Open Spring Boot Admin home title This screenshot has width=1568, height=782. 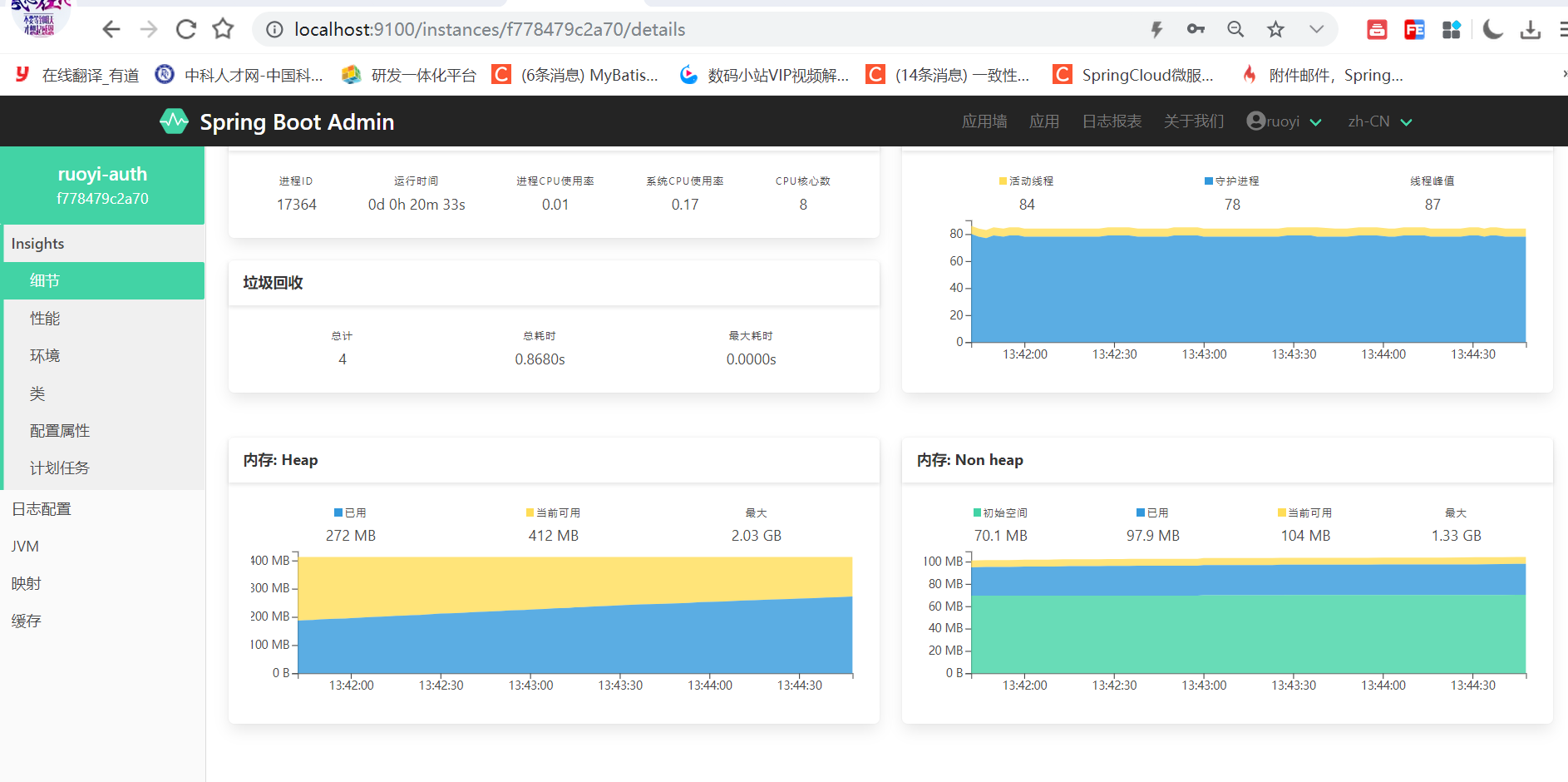click(x=297, y=122)
